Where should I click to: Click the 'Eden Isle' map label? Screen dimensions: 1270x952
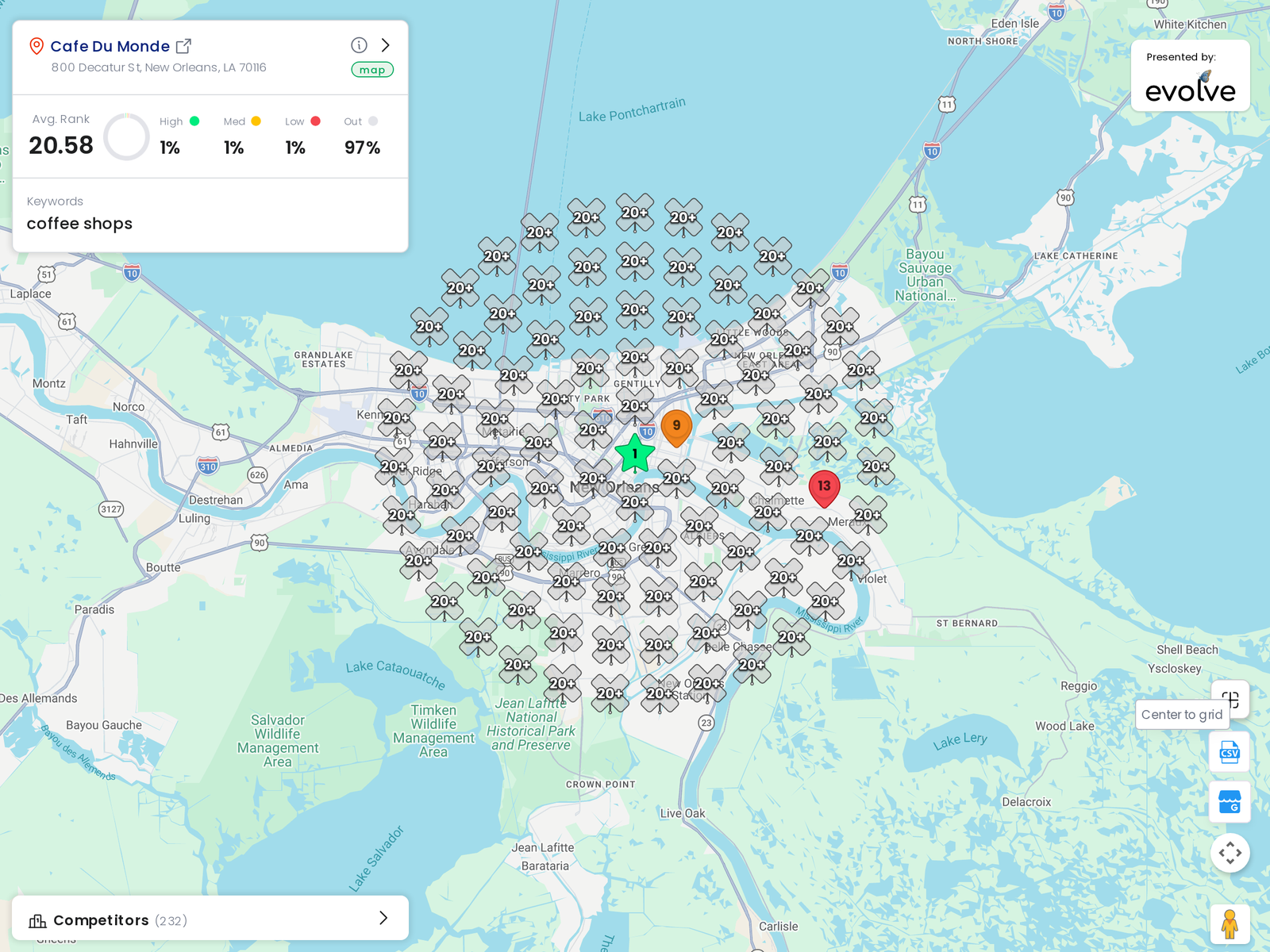click(x=1014, y=24)
